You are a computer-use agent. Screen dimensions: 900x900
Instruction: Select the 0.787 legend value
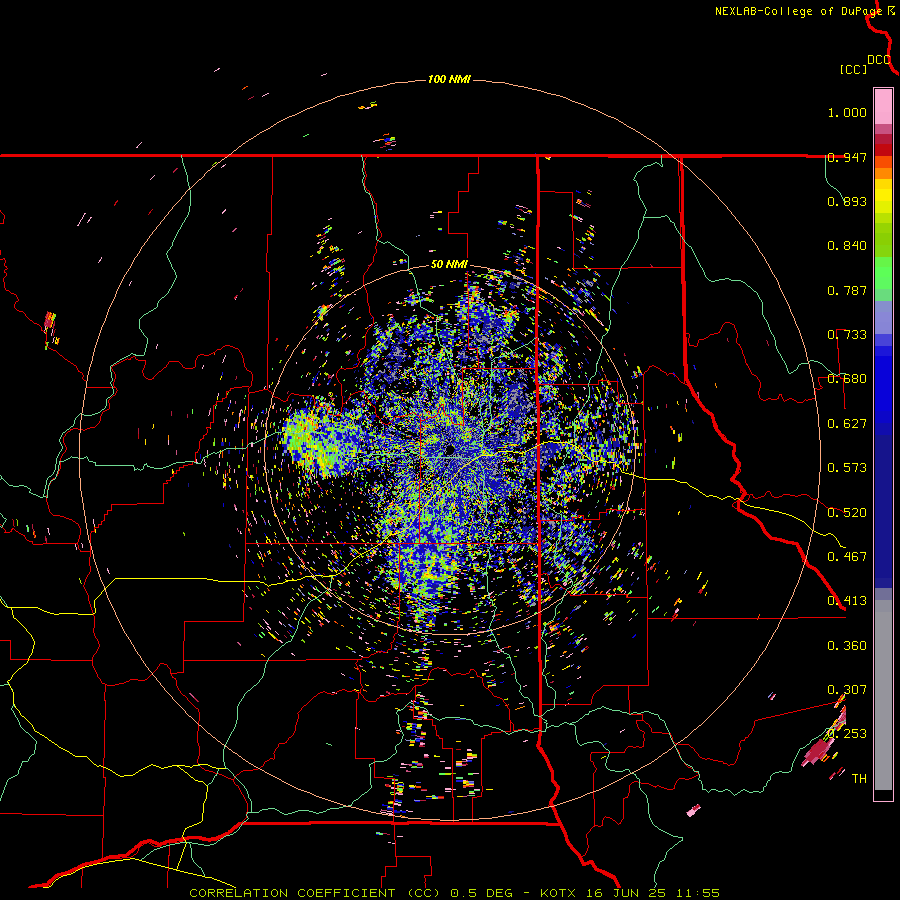(847, 290)
